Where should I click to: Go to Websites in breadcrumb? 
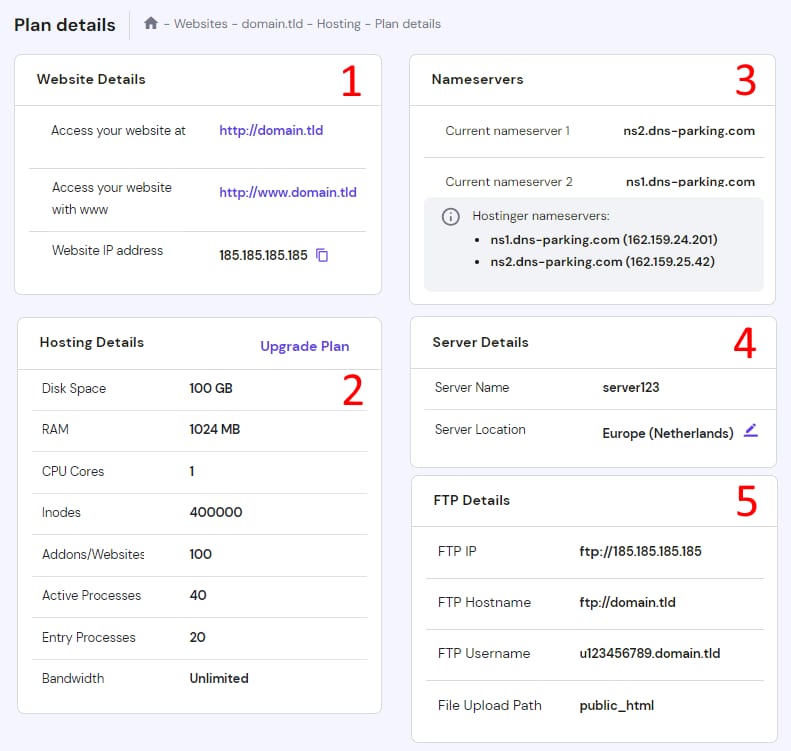click(201, 24)
